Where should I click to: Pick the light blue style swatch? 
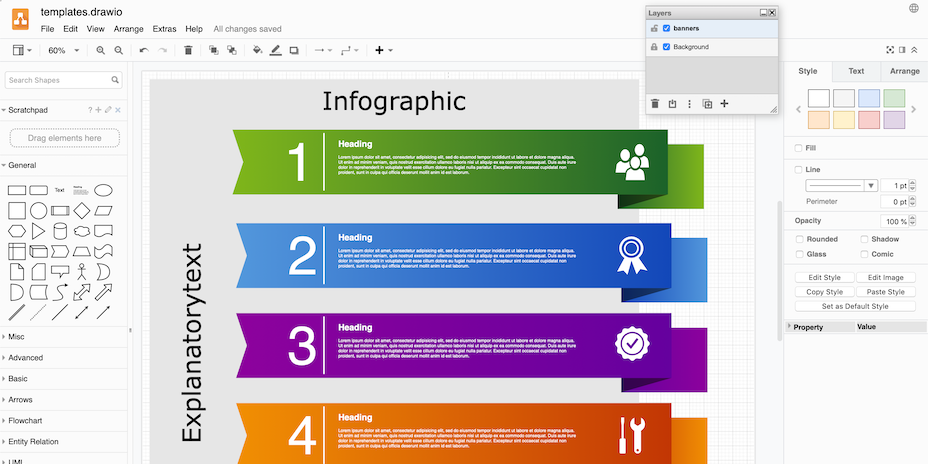coord(869,98)
